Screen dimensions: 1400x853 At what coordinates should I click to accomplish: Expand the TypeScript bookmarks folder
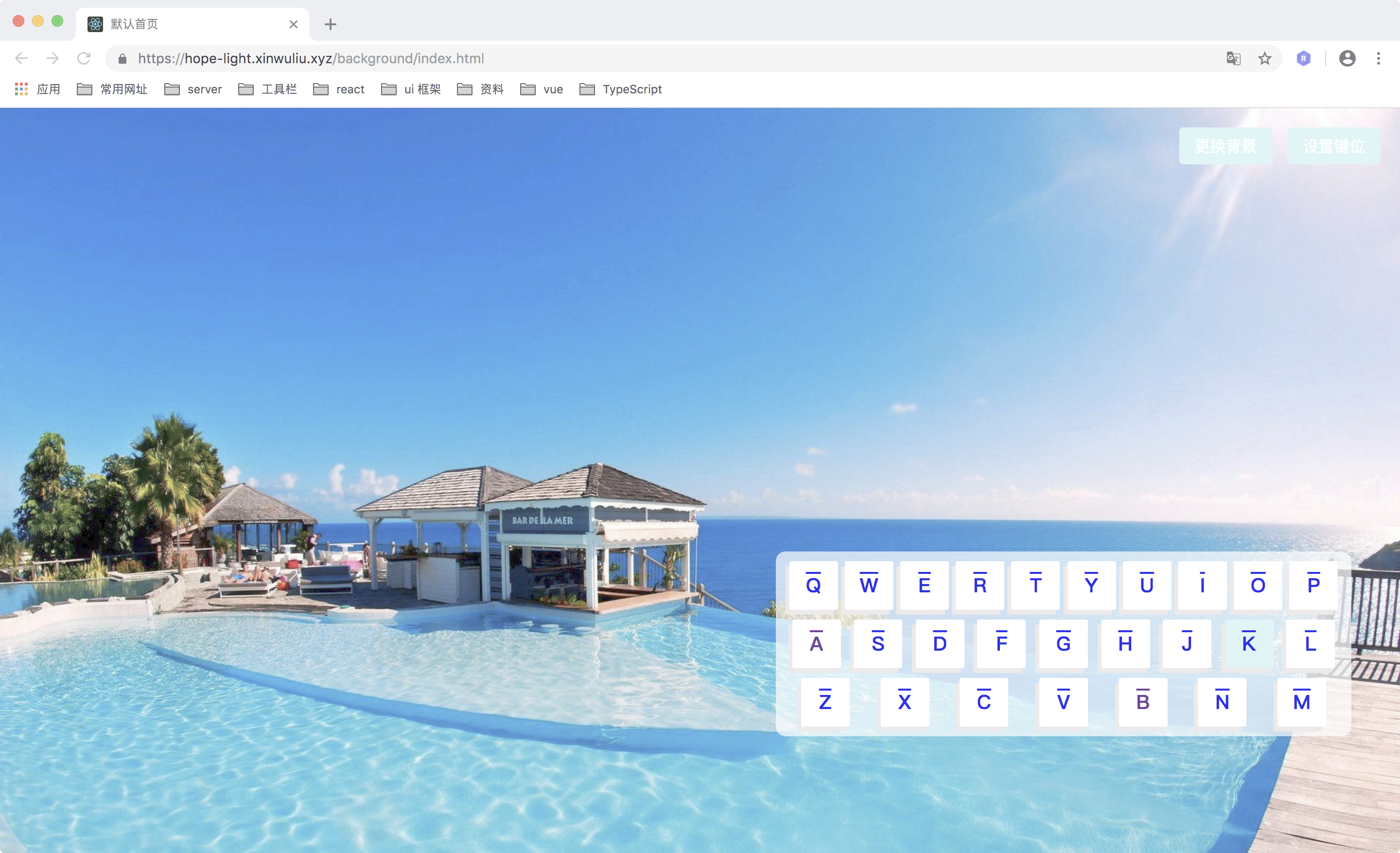point(620,89)
